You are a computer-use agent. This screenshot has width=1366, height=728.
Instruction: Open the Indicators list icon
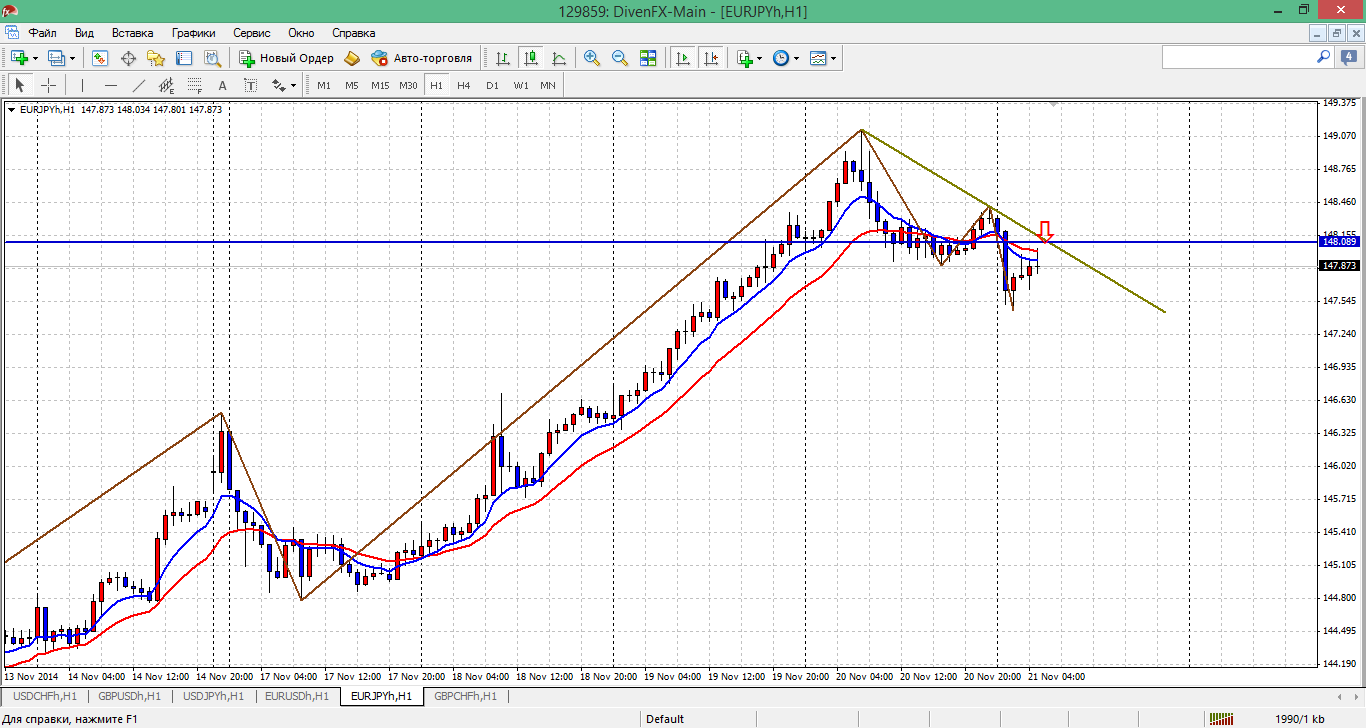tap(744, 58)
